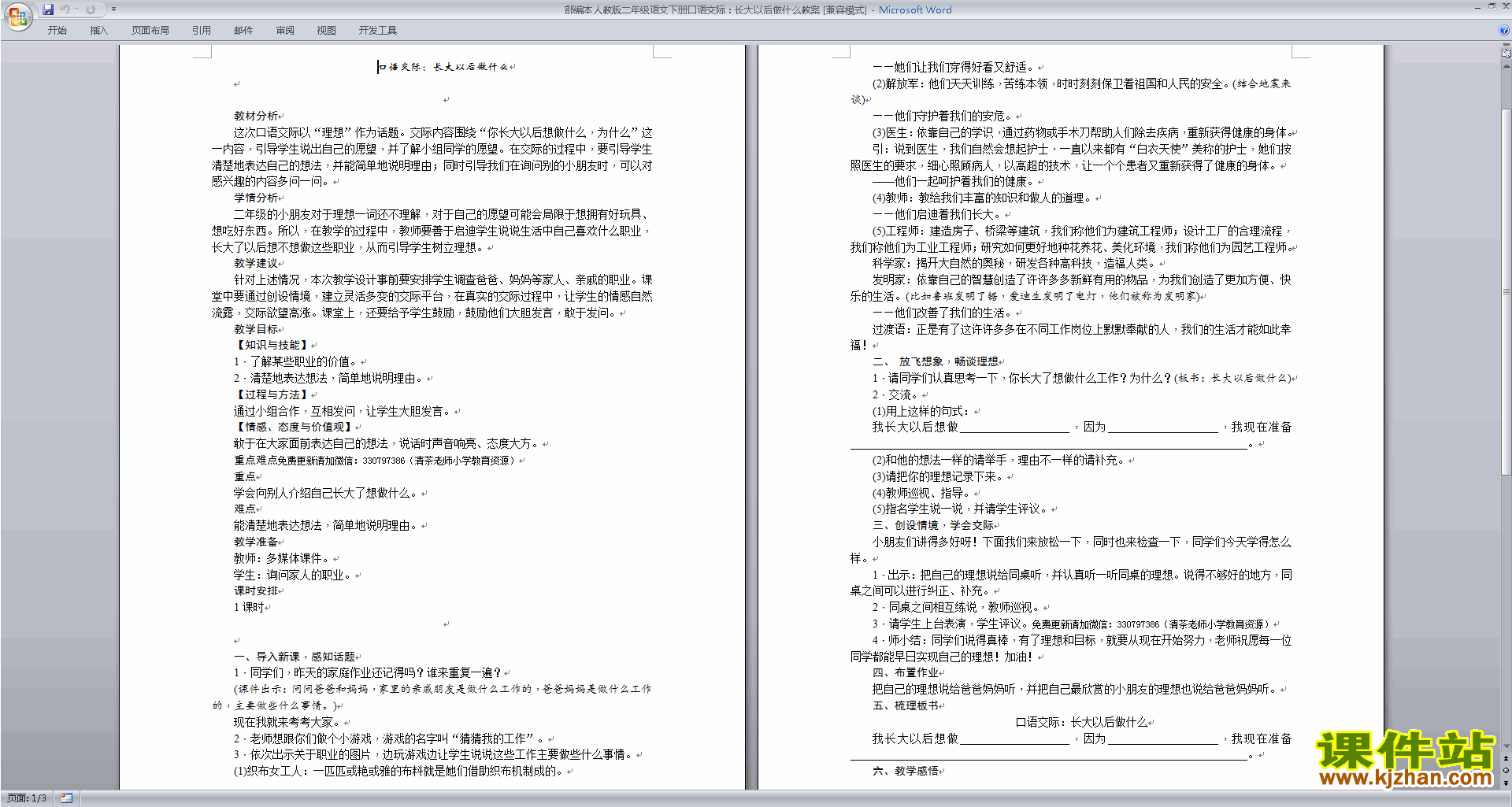
Task: Open the 视图 ribbon tab
Action: [327, 31]
